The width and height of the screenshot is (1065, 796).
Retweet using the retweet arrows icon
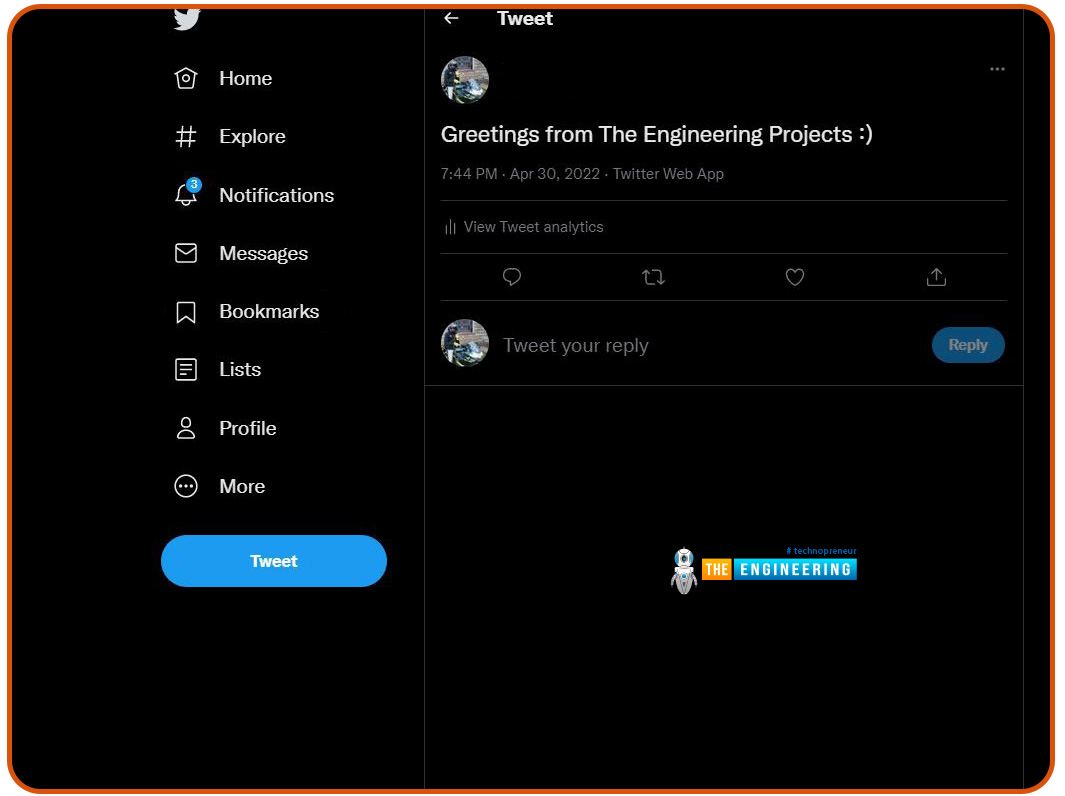point(653,277)
